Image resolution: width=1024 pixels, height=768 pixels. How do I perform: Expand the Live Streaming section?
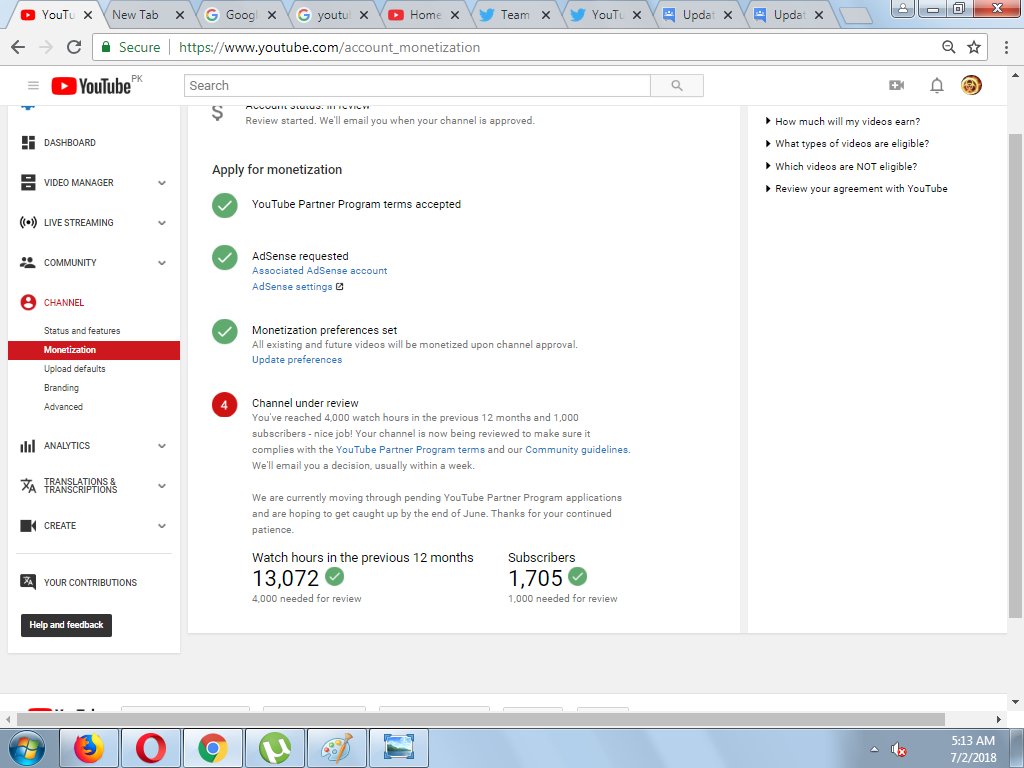click(x=162, y=223)
